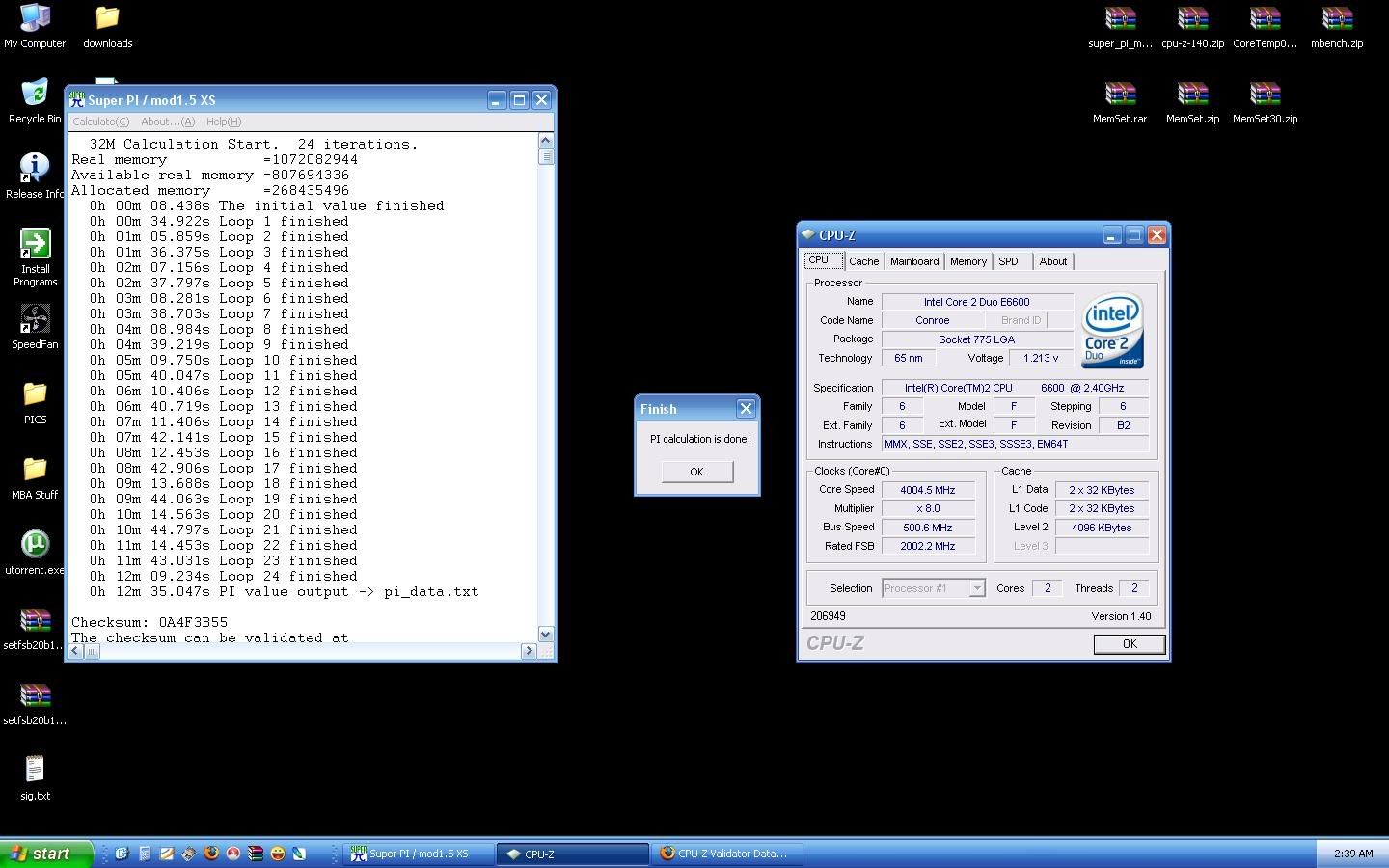Click Instructions field MMX, SSE, SSE2 list

1016,444
